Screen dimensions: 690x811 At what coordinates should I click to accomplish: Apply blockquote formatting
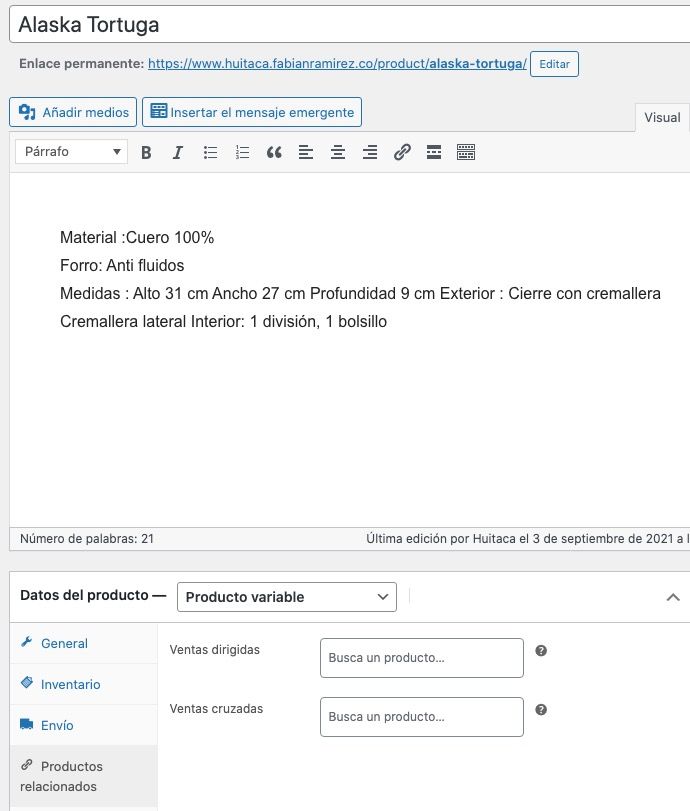point(274,152)
